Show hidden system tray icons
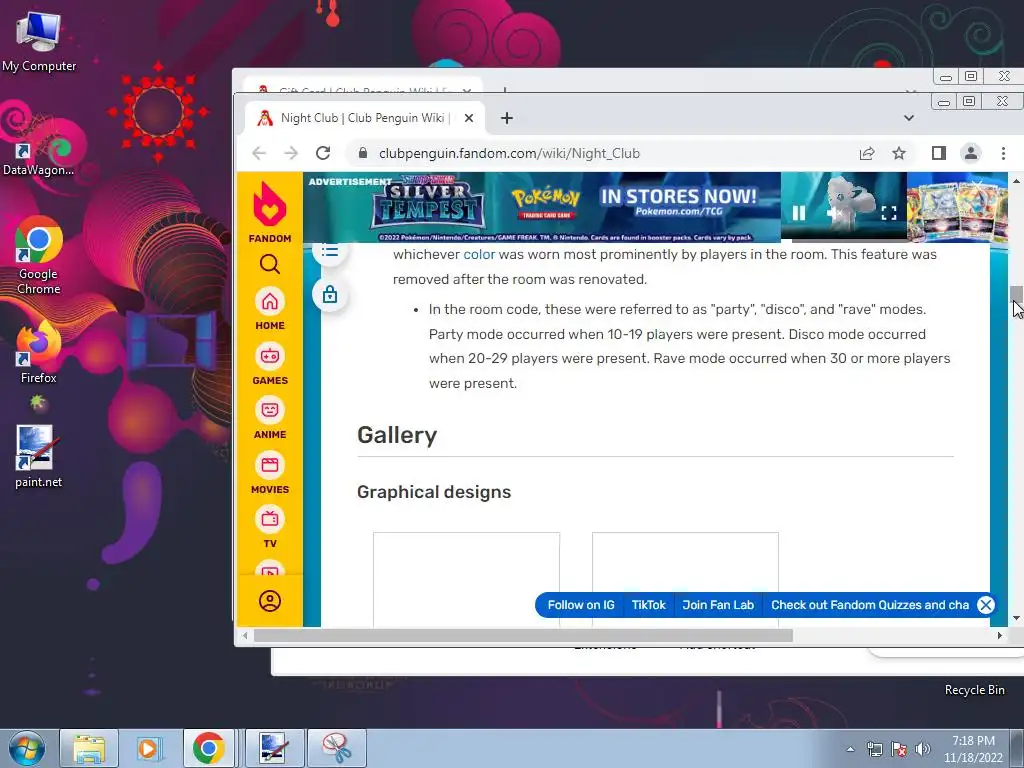Image resolution: width=1024 pixels, height=768 pixels. (x=850, y=749)
